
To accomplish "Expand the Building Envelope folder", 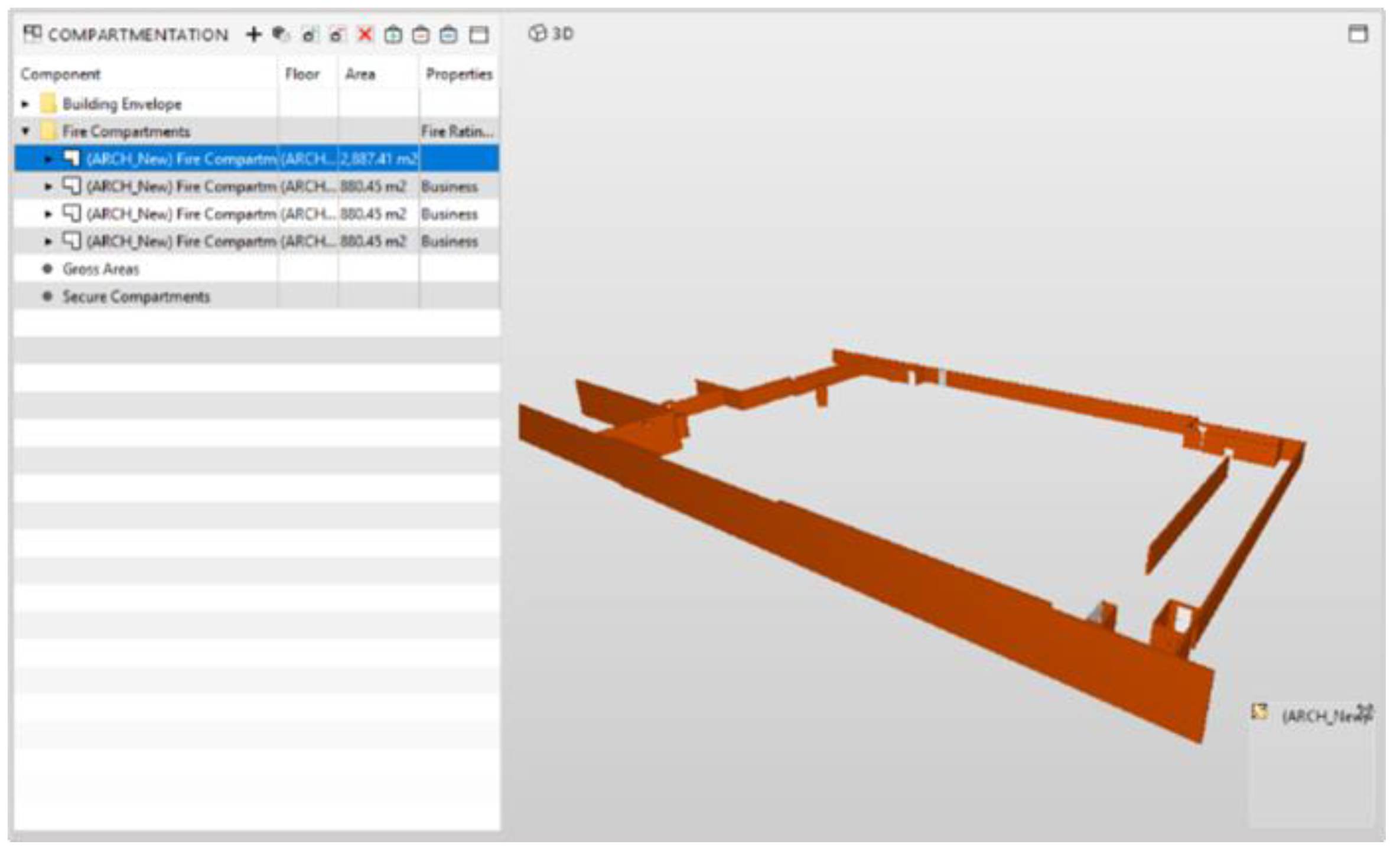I will [x=25, y=104].
